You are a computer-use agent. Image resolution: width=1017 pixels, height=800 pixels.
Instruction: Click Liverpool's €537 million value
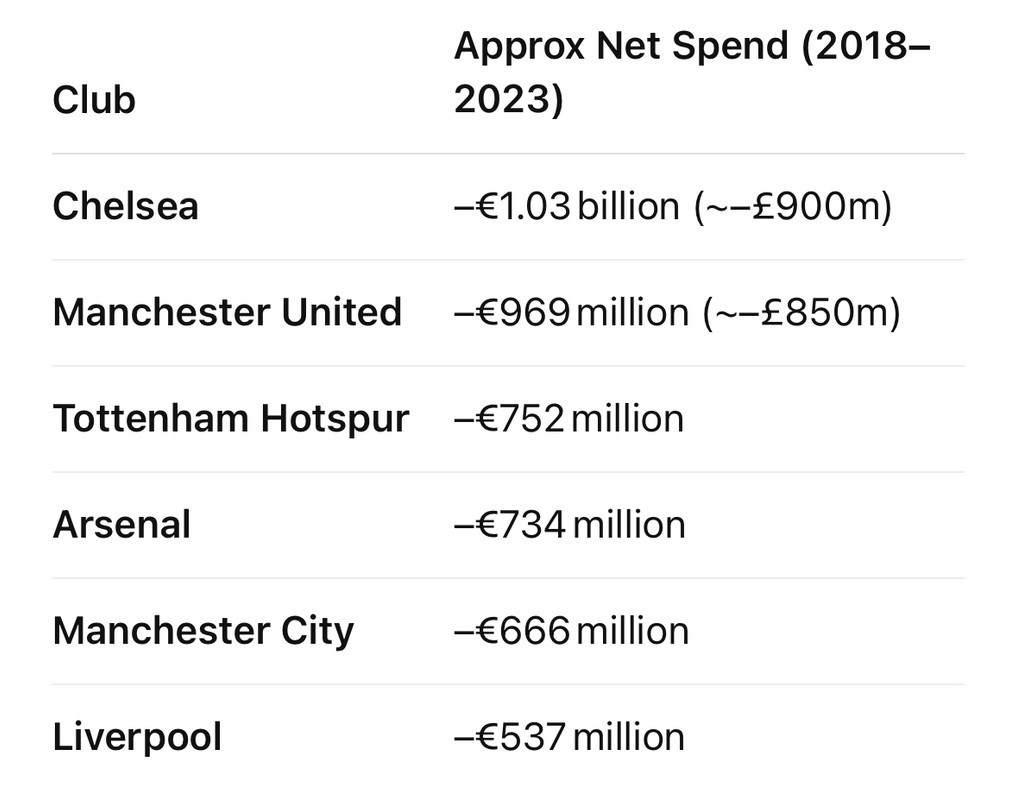coord(569,737)
